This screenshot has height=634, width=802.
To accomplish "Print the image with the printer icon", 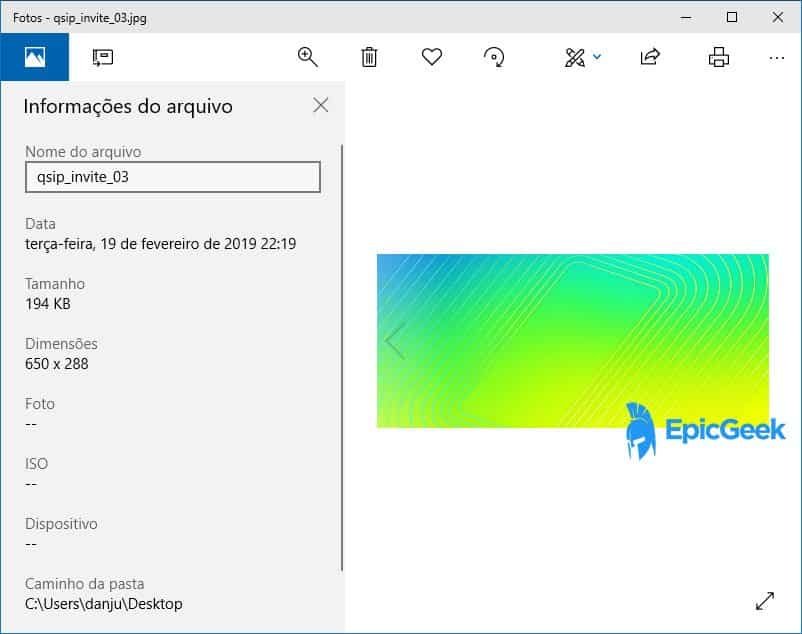I will [718, 57].
